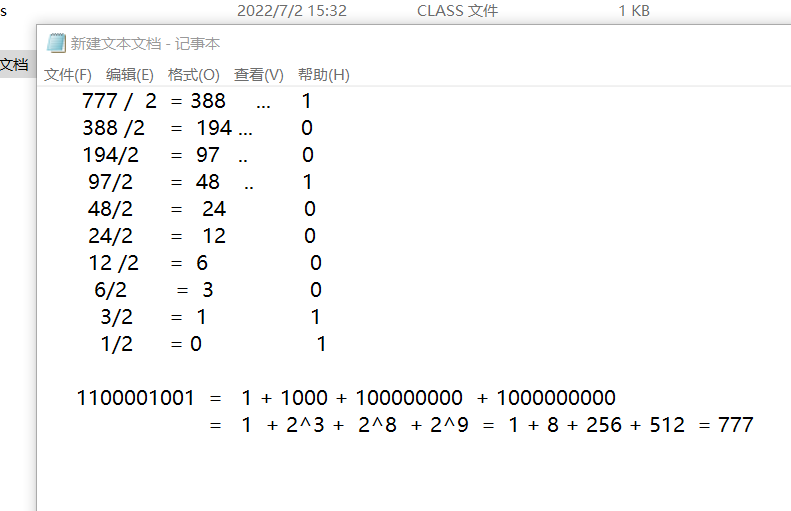The height and width of the screenshot is (511, 791).
Task: Open the 帮助(H) menu
Action: [324, 75]
